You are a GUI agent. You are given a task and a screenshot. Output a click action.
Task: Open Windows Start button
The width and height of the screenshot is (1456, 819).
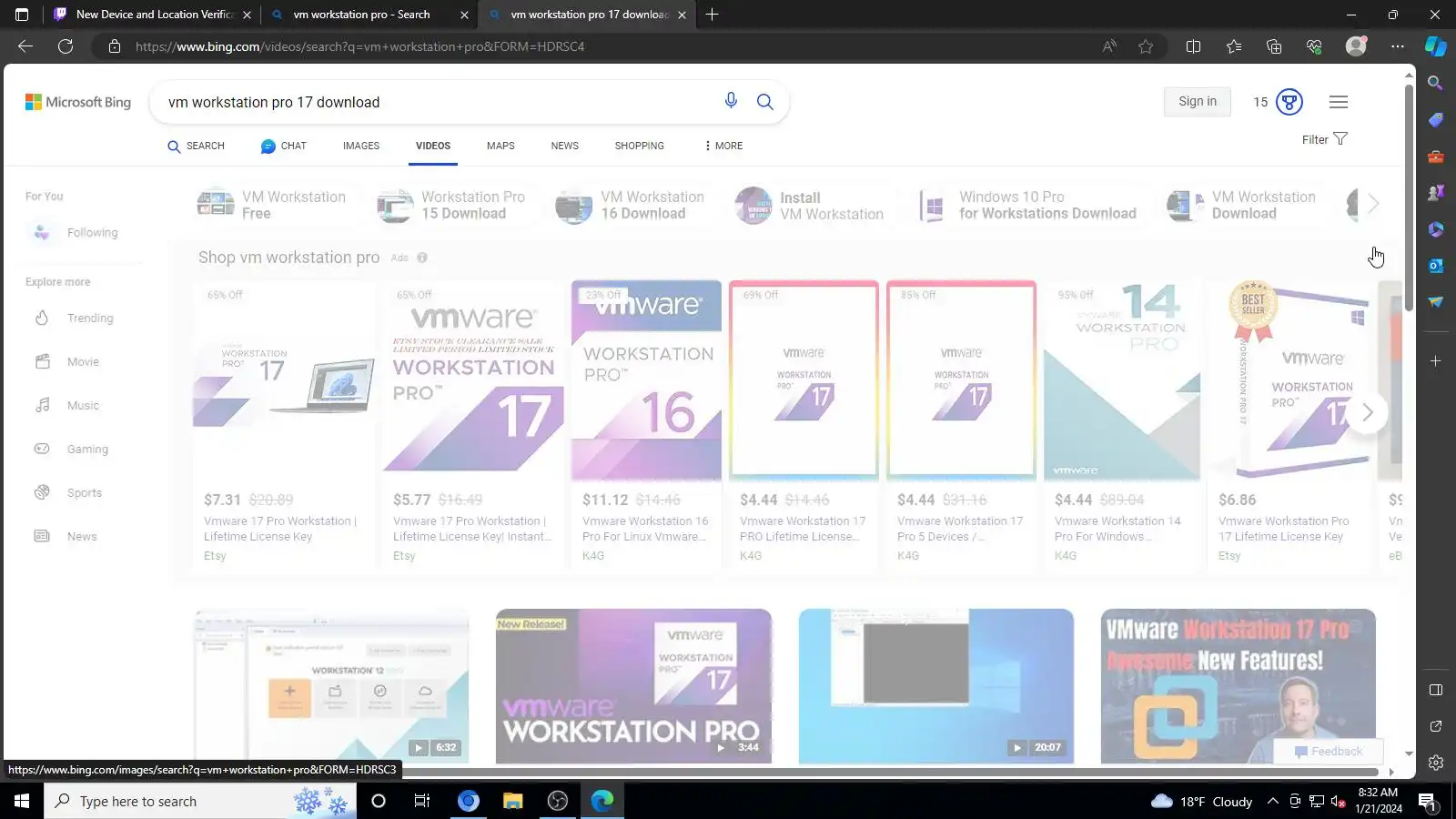22,801
